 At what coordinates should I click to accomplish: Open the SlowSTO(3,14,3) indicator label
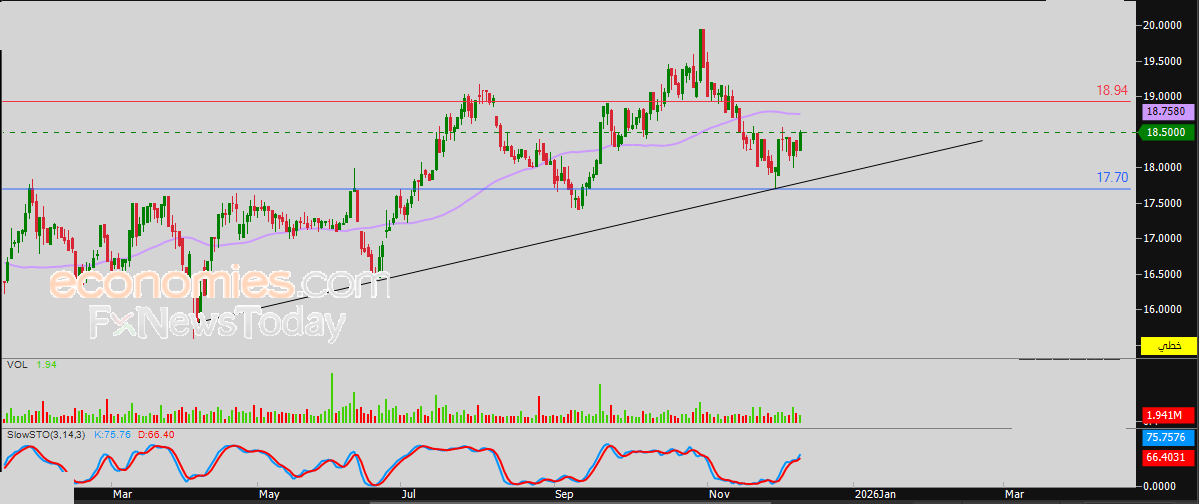tap(46, 435)
